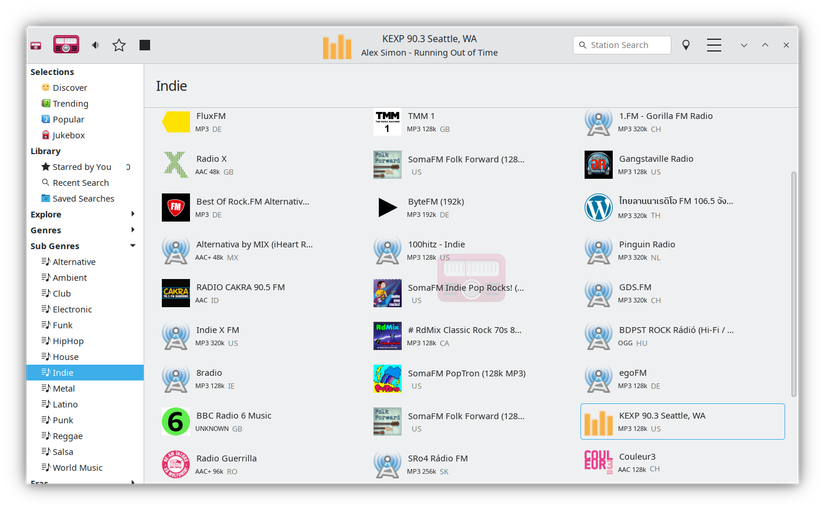Open the location pin menu

click(x=686, y=45)
